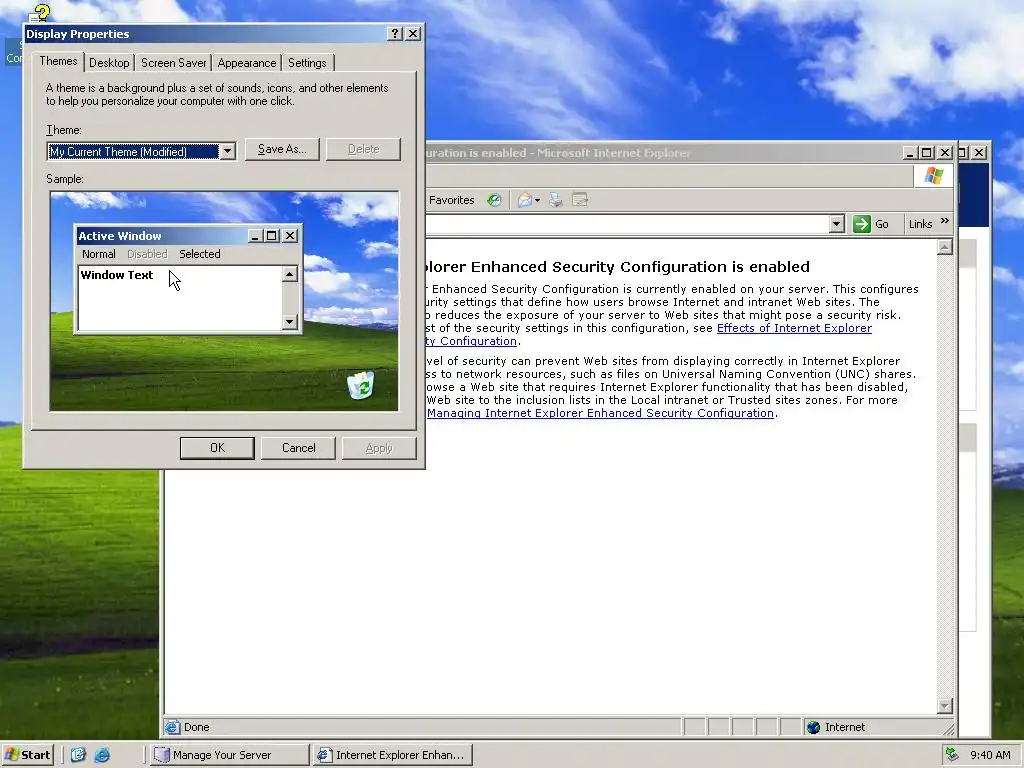Open the Screen Saver tab
Viewport: 1024px width, 768px height.
tap(173, 63)
